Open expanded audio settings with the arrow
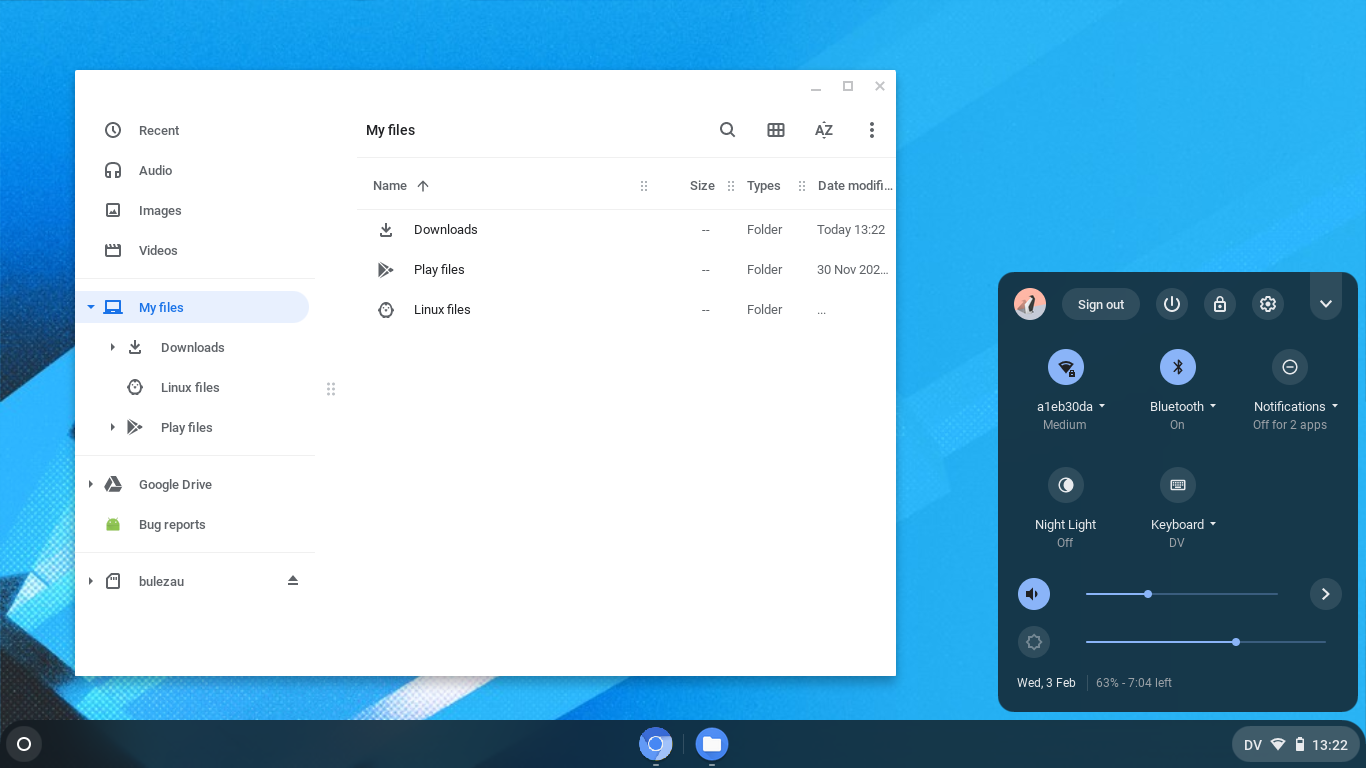Screen dimensions: 1366x768 1326,593
